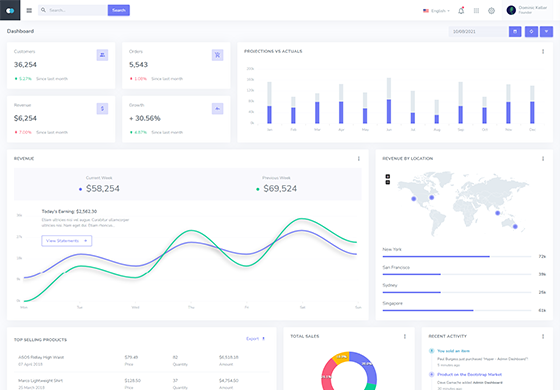Click the Sydney revenue progress bar
This screenshot has width=560, height=390.
point(457,292)
